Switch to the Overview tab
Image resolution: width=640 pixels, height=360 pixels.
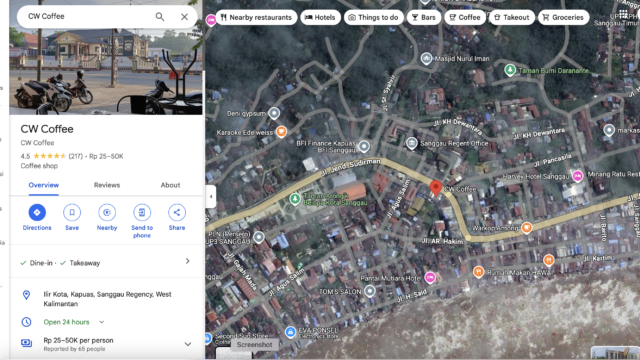44,185
